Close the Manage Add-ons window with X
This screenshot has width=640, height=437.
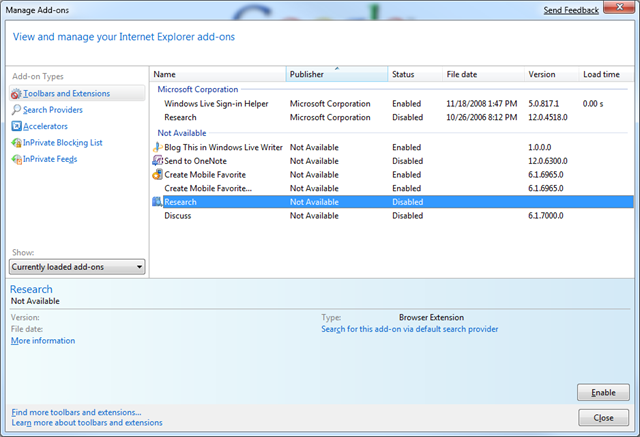619,7
